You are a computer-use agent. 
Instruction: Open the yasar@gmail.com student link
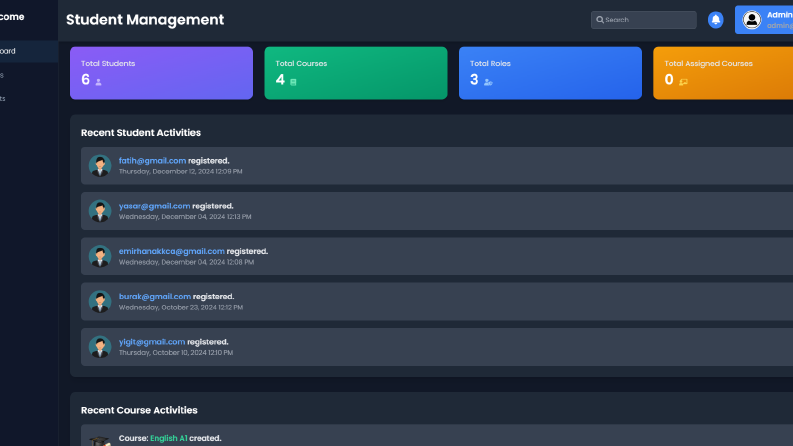coord(154,206)
